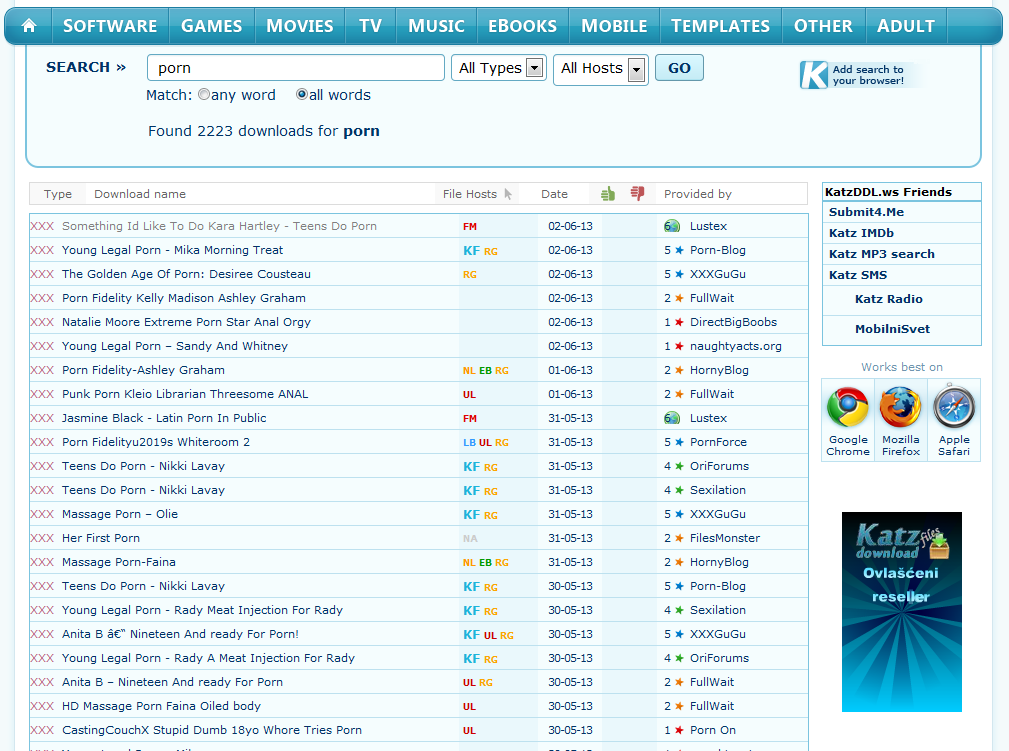Visit the Katz IMDb link
Viewport: 1009px width, 751px height.
point(861,233)
